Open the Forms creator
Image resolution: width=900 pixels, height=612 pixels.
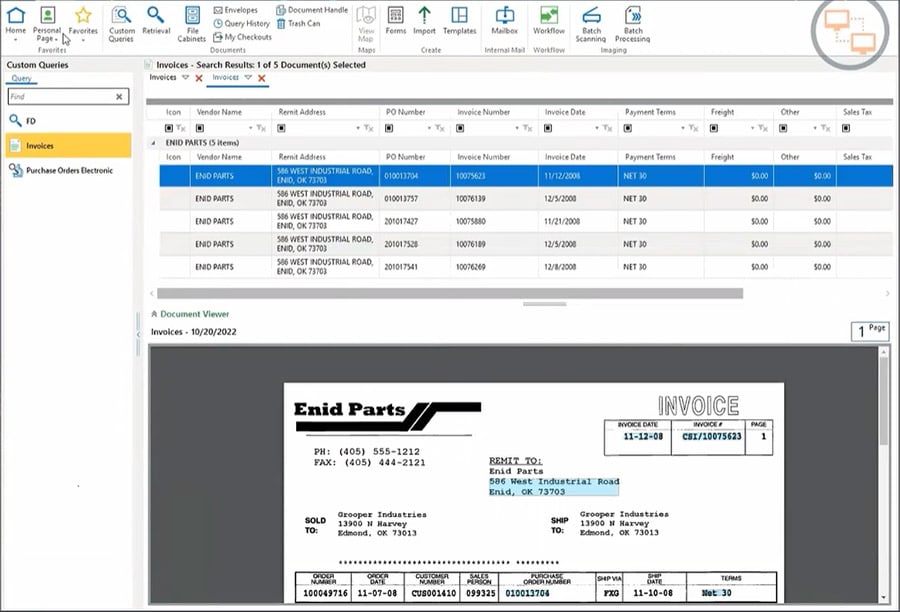396,20
